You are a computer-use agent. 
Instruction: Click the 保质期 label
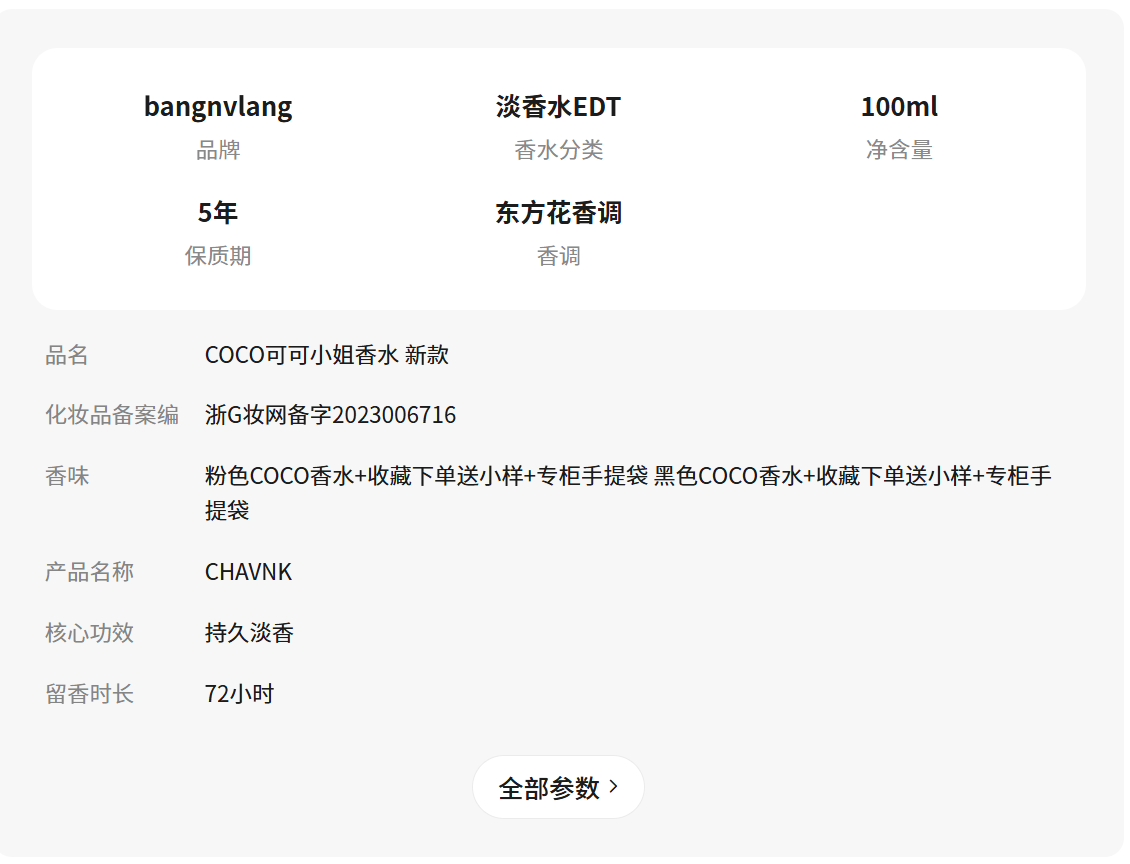point(218,257)
